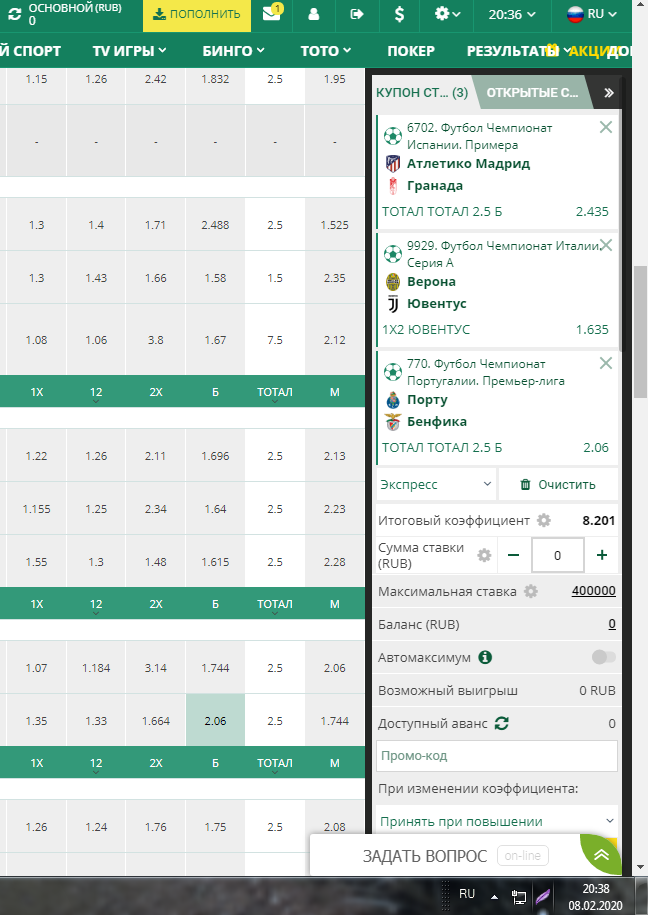Viewport: 648px width, 915px height.
Task: Expand the Экспресс bet type dropdown
Action: pos(436,484)
